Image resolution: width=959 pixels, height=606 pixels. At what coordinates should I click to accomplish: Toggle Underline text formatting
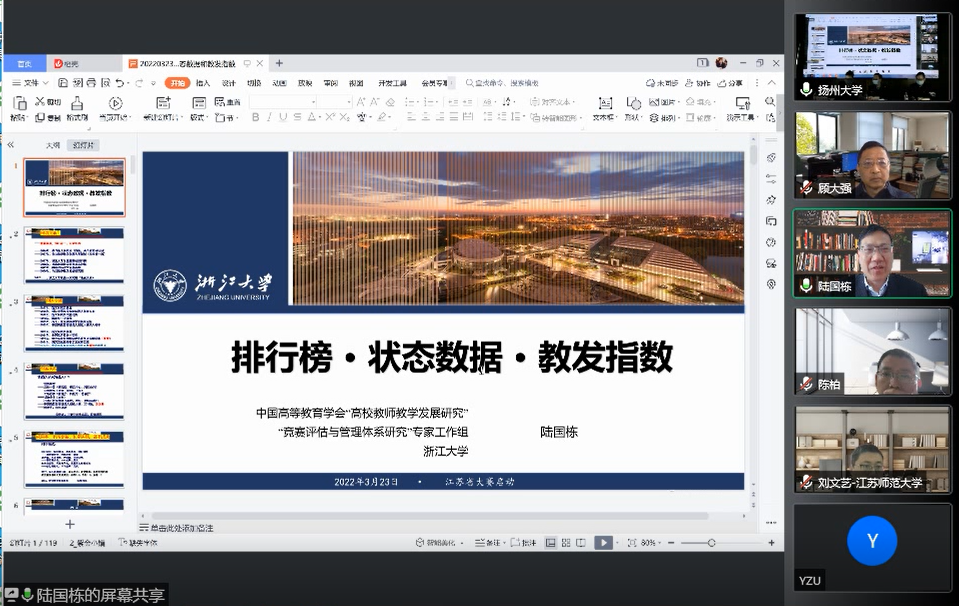(284, 118)
